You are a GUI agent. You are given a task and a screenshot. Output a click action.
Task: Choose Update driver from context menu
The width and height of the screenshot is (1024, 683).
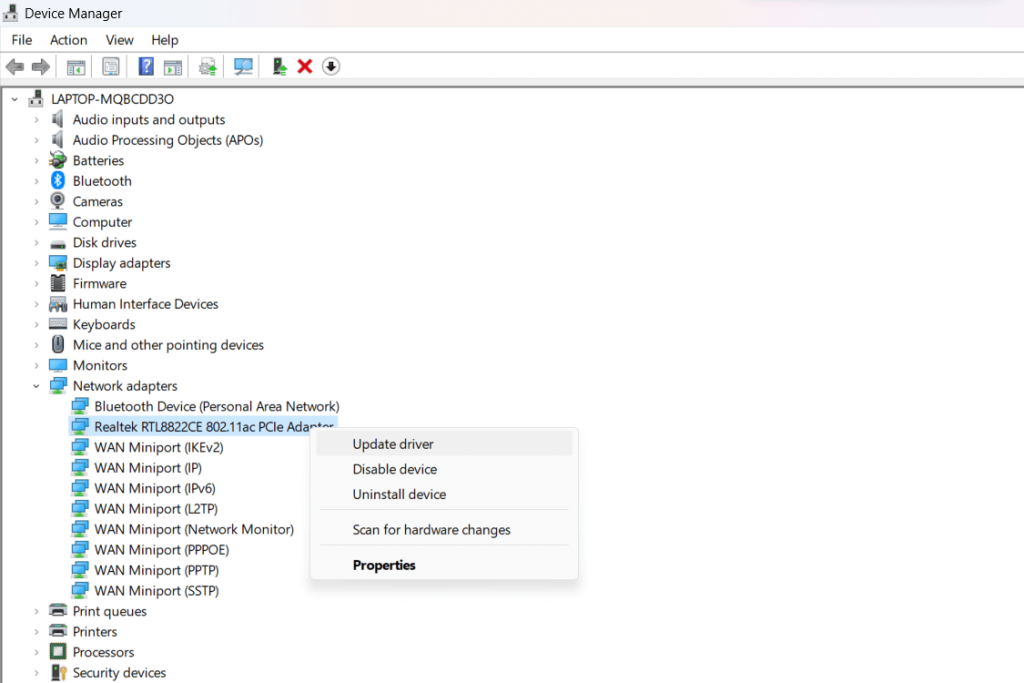click(x=393, y=444)
